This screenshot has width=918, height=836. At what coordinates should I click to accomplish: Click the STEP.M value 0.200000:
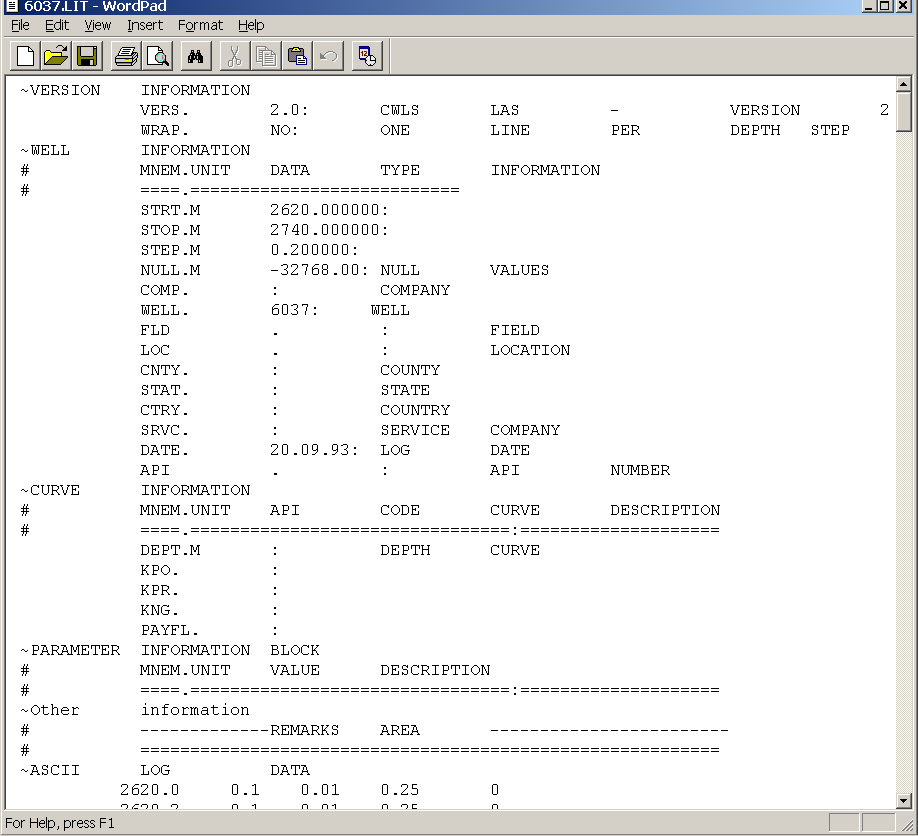click(314, 250)
